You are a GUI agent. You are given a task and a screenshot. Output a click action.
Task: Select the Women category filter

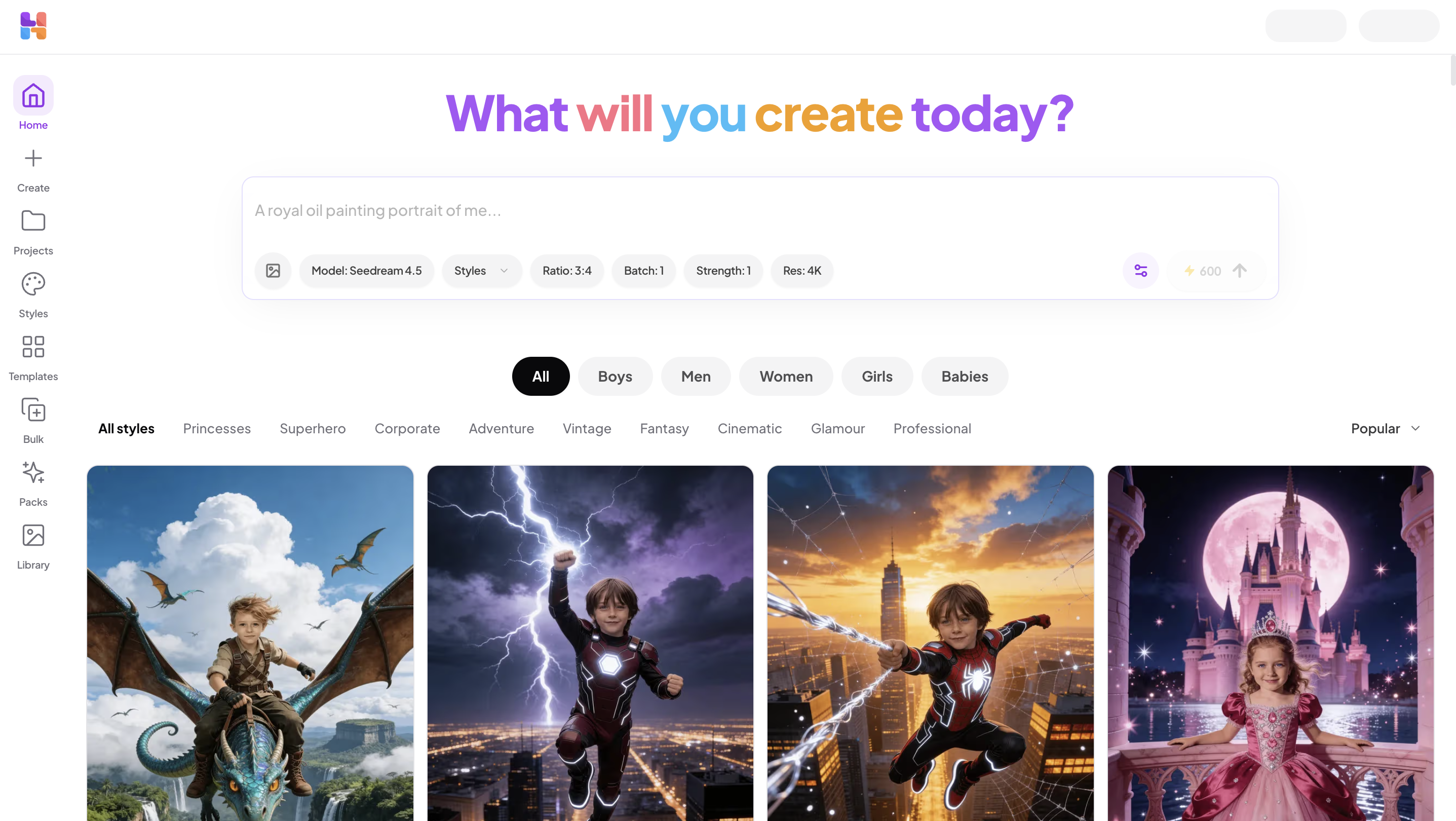[786, 377]
